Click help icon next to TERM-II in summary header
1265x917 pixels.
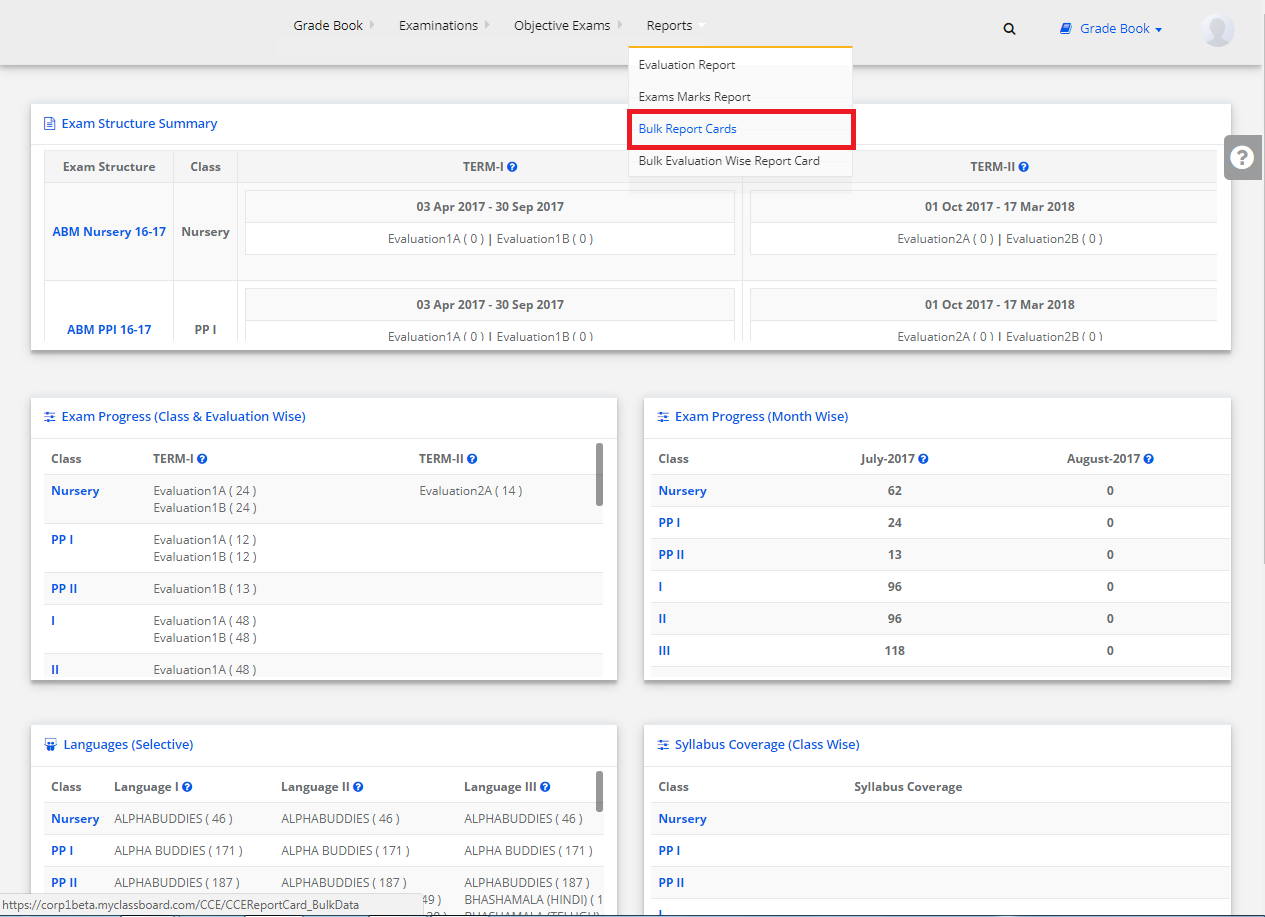pyautogui.click(x=1024, y=167)
